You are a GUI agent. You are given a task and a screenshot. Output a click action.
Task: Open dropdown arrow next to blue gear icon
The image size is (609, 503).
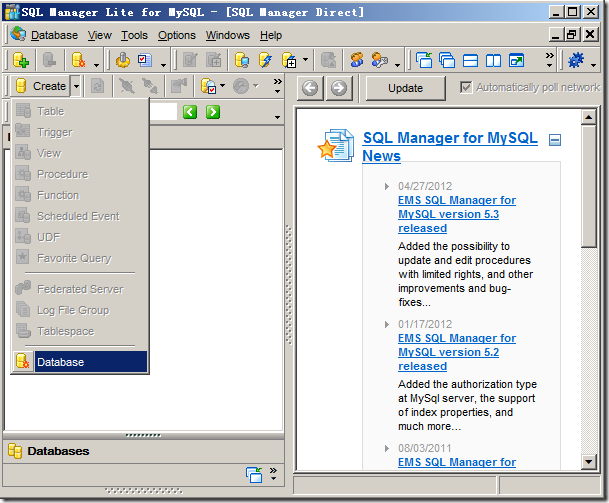click(593, 65)
